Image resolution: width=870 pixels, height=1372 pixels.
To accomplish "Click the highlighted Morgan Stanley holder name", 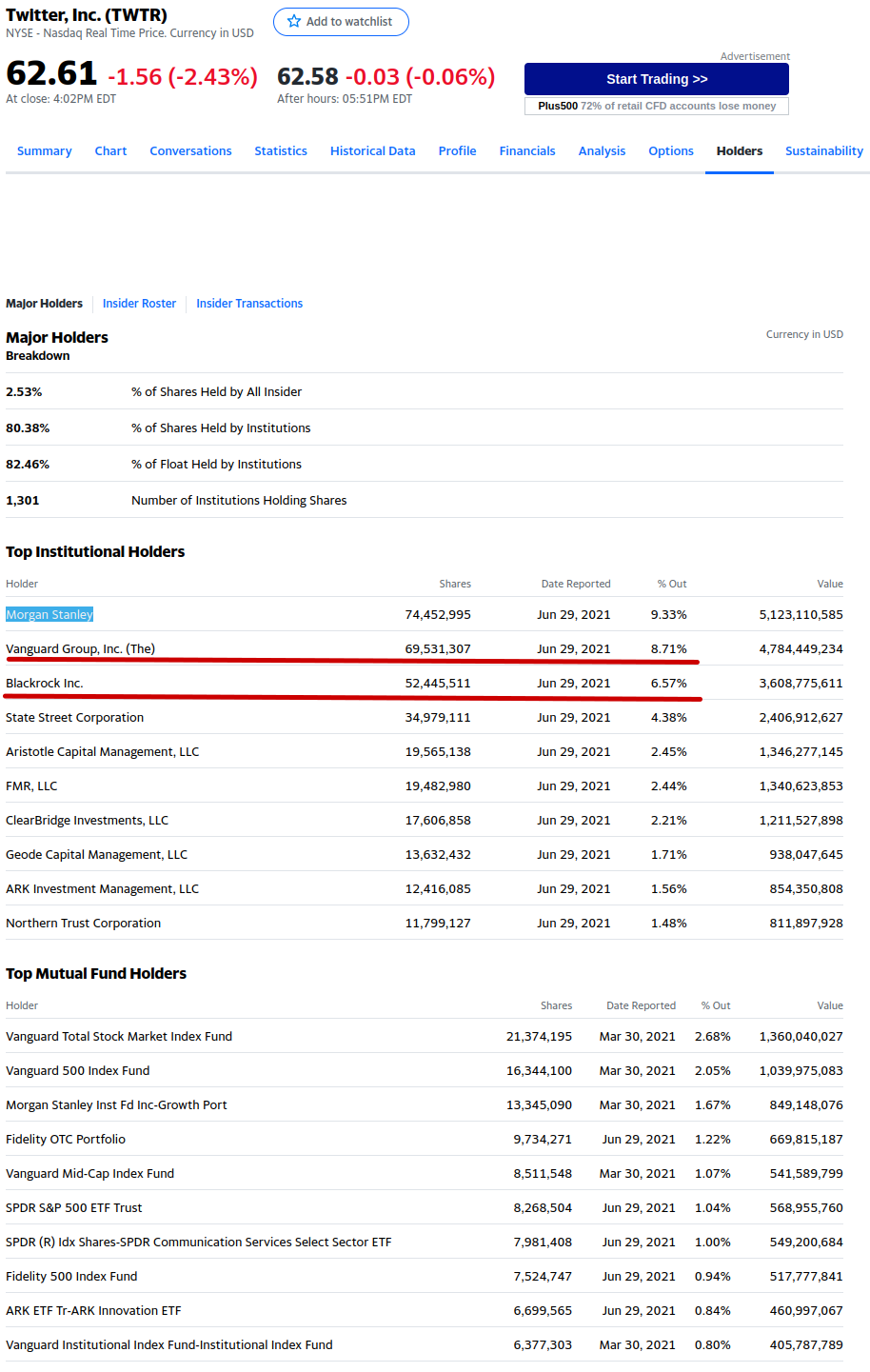I will (x=49, y=615).
